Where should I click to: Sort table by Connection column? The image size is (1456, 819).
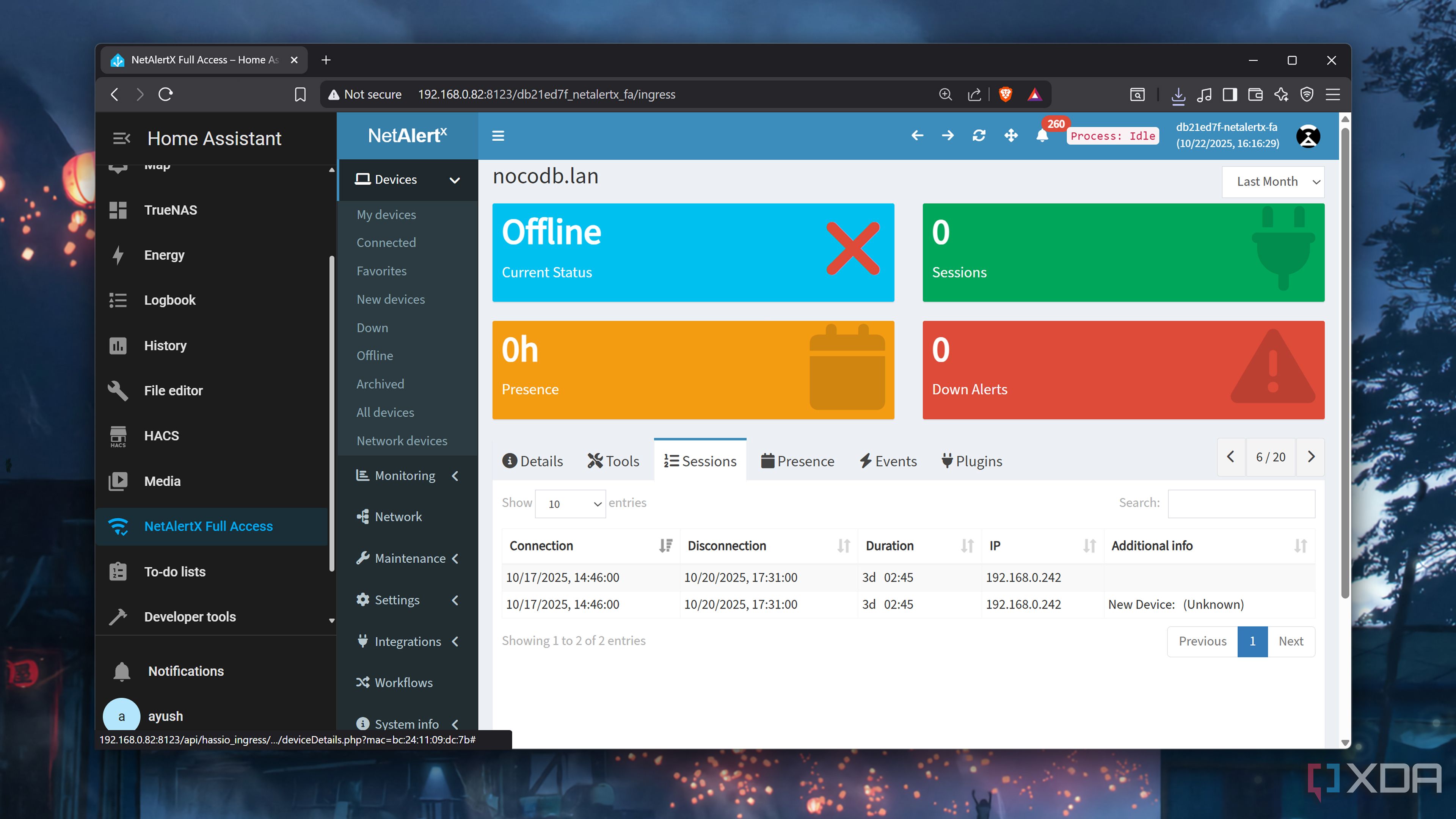tap(591, 546)
